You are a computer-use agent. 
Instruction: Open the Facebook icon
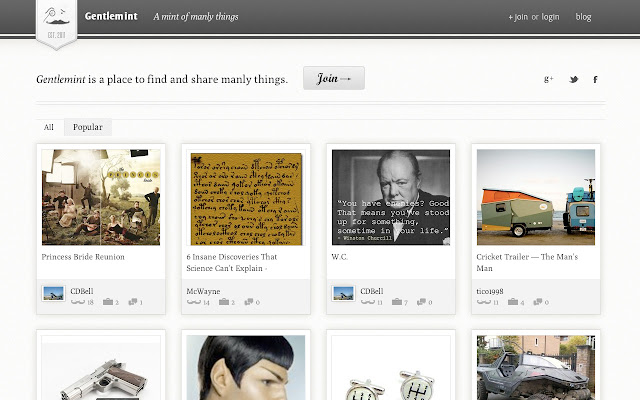pos(595,79)
